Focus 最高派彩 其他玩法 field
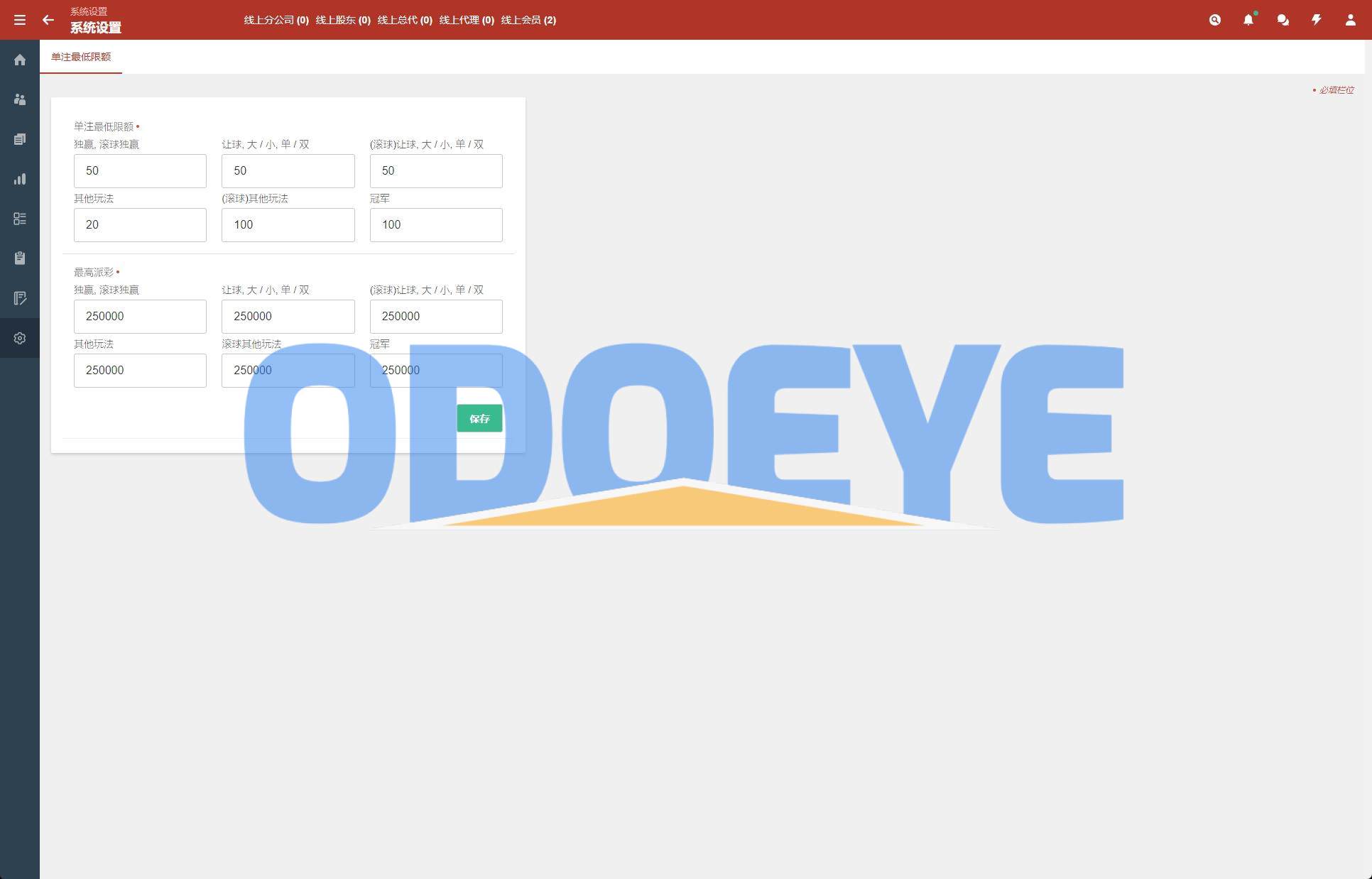 [140, 371]
